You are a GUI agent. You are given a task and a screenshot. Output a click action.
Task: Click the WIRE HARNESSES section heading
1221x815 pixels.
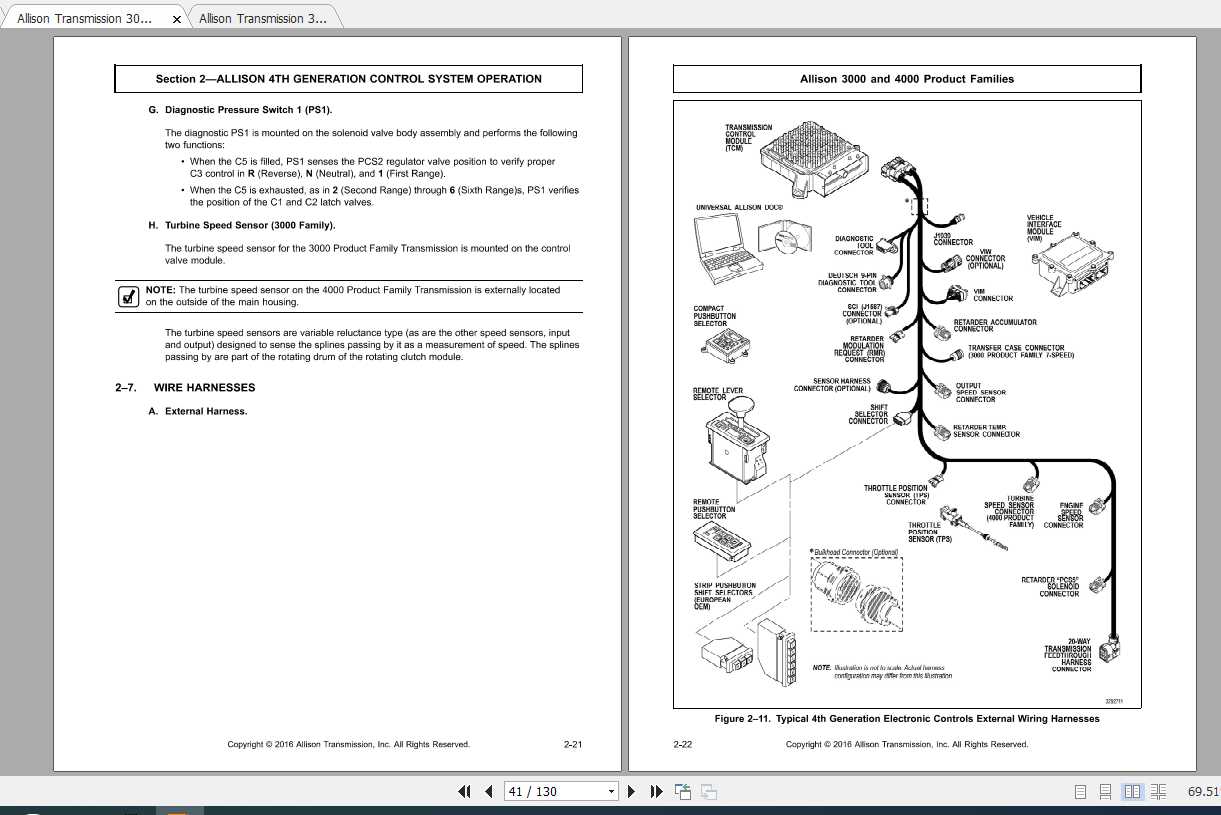click(204, 387)
